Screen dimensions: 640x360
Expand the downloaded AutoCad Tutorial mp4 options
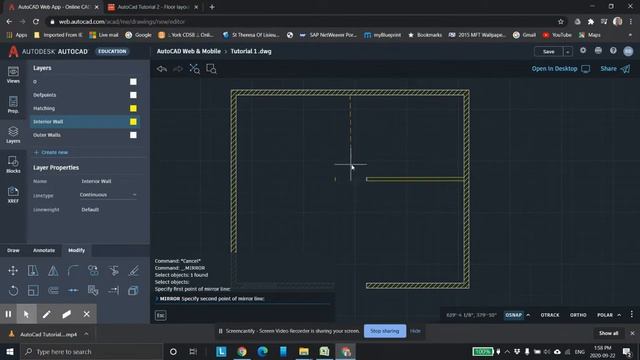(x=87, y=334)
